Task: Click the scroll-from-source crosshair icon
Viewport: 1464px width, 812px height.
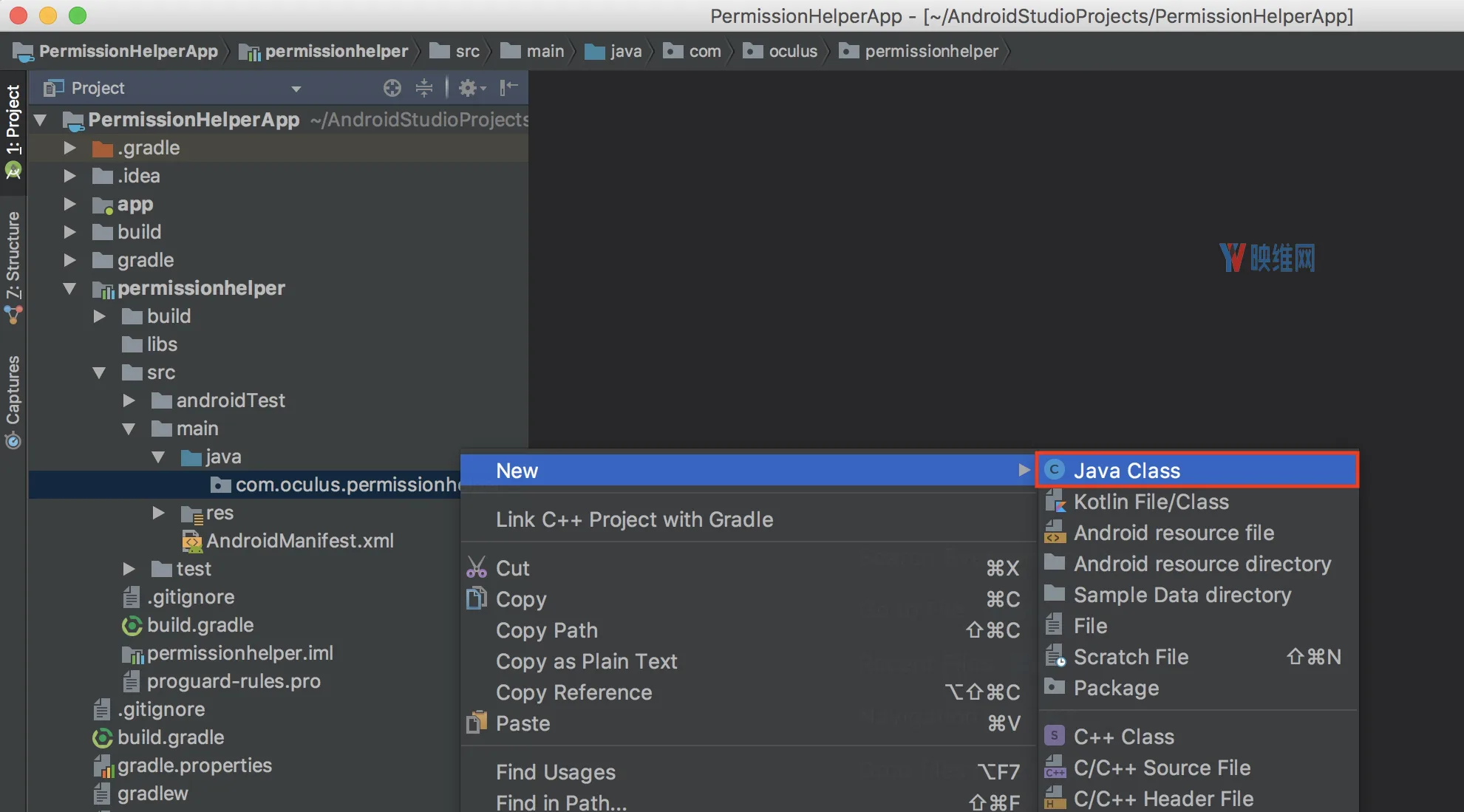Action: tap(392, 88)
